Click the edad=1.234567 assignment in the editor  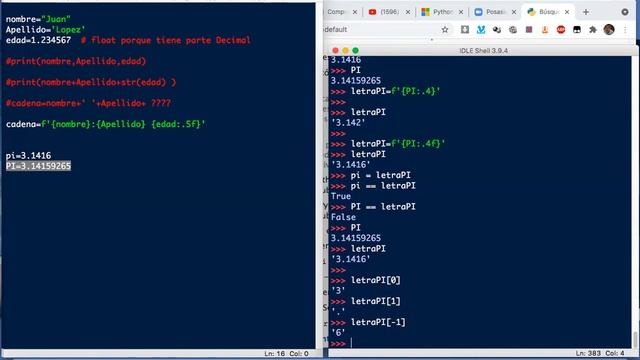click(38, 40)
